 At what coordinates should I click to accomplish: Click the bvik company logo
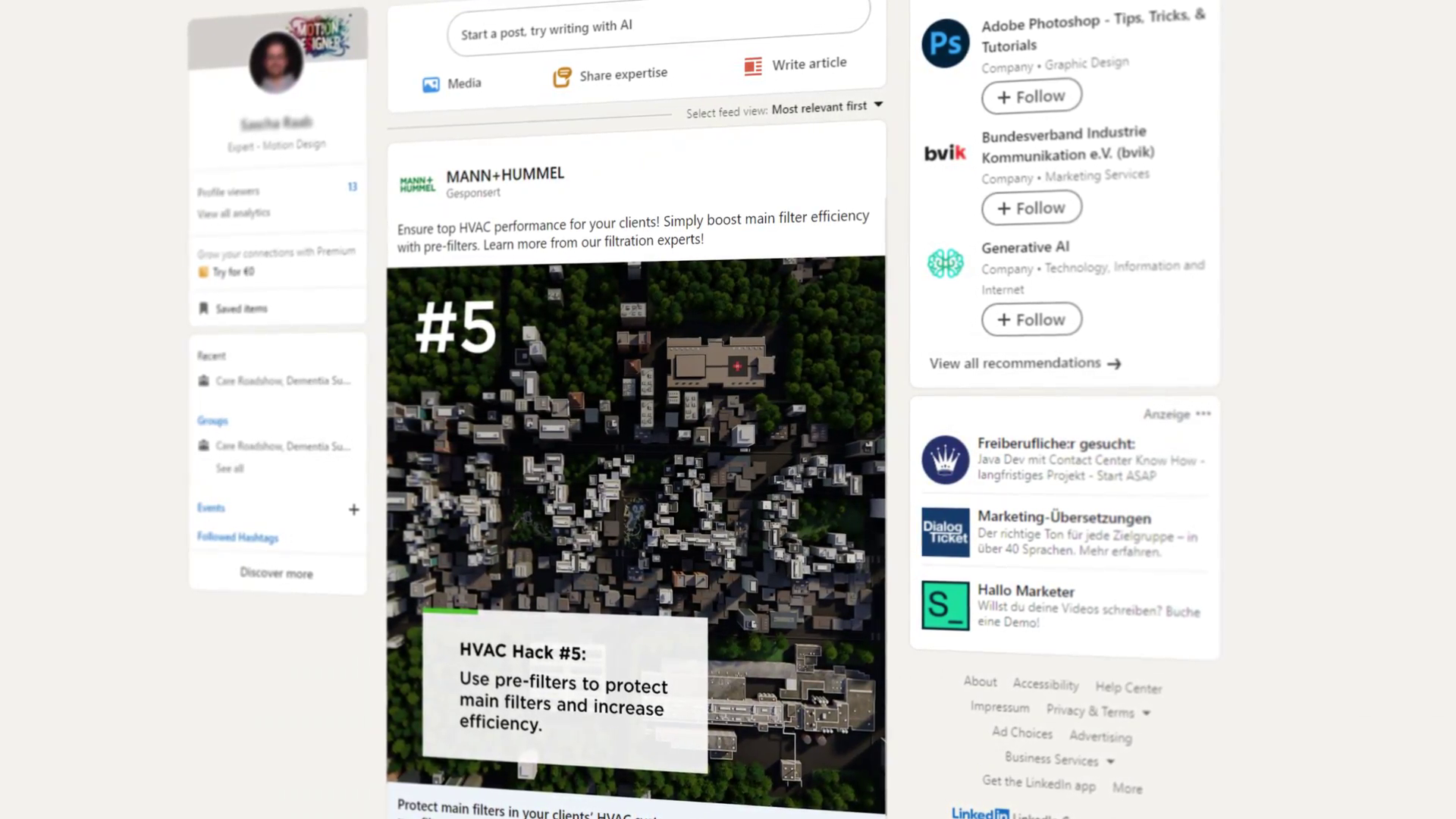[945, 153]
